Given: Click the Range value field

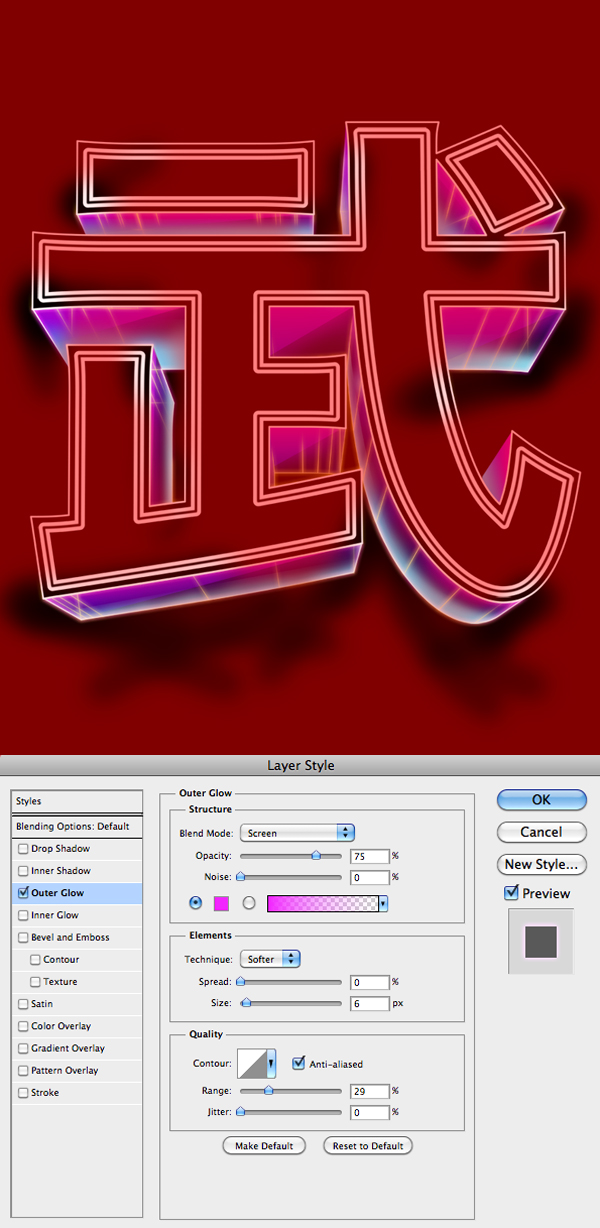Looking at the screenshot, I should pos(369,1090).
